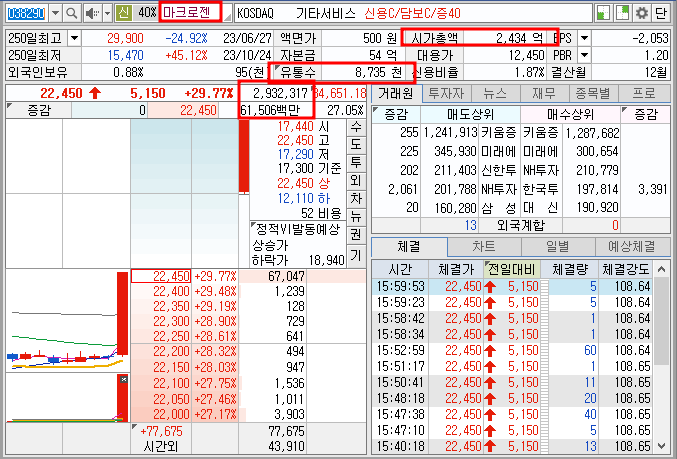Switch to the 투자자 tab
Viewport: 677px width, 459px height.
[446, 93]
